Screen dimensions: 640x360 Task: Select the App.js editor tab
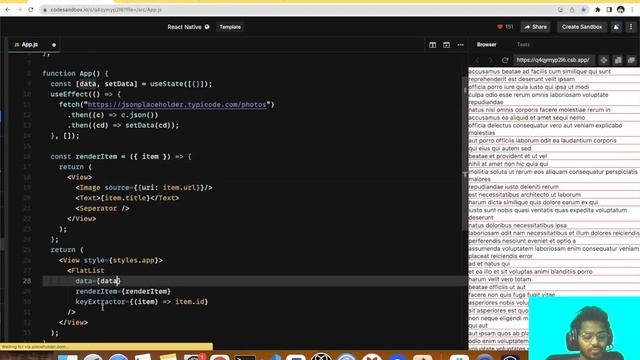tap(29, 44)
